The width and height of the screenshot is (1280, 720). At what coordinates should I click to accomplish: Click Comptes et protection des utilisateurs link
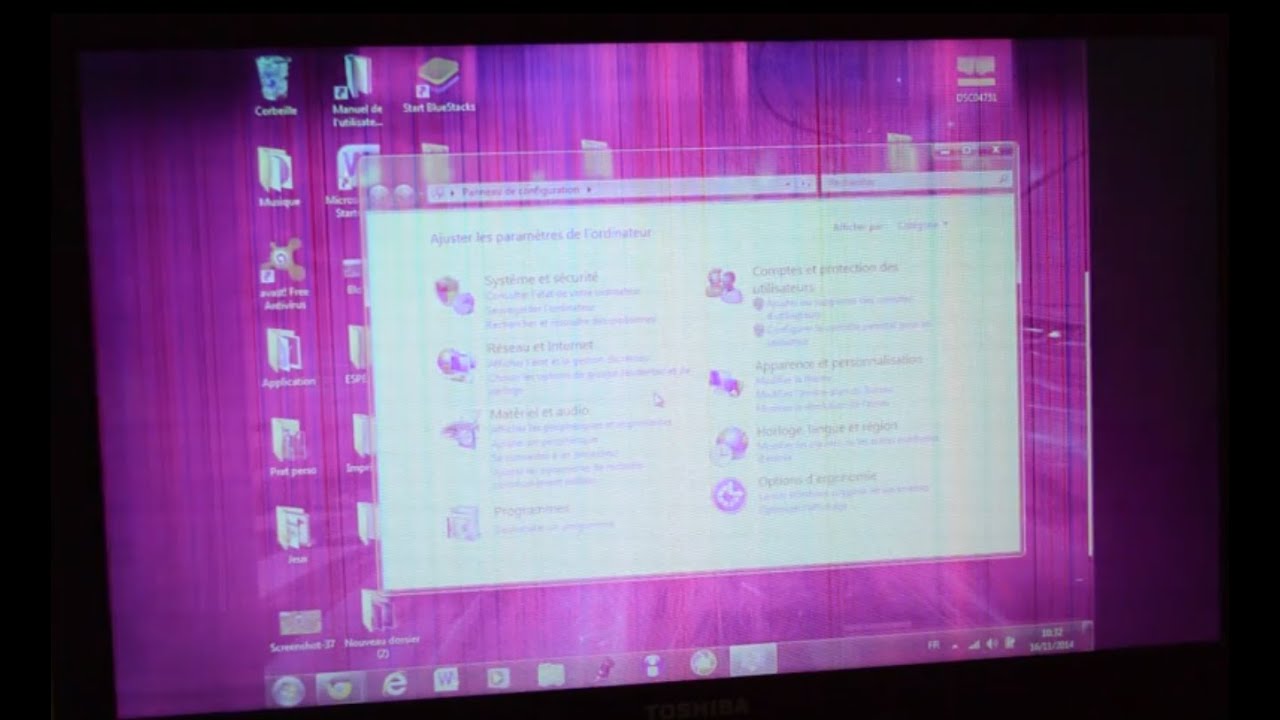pos(825,277)
